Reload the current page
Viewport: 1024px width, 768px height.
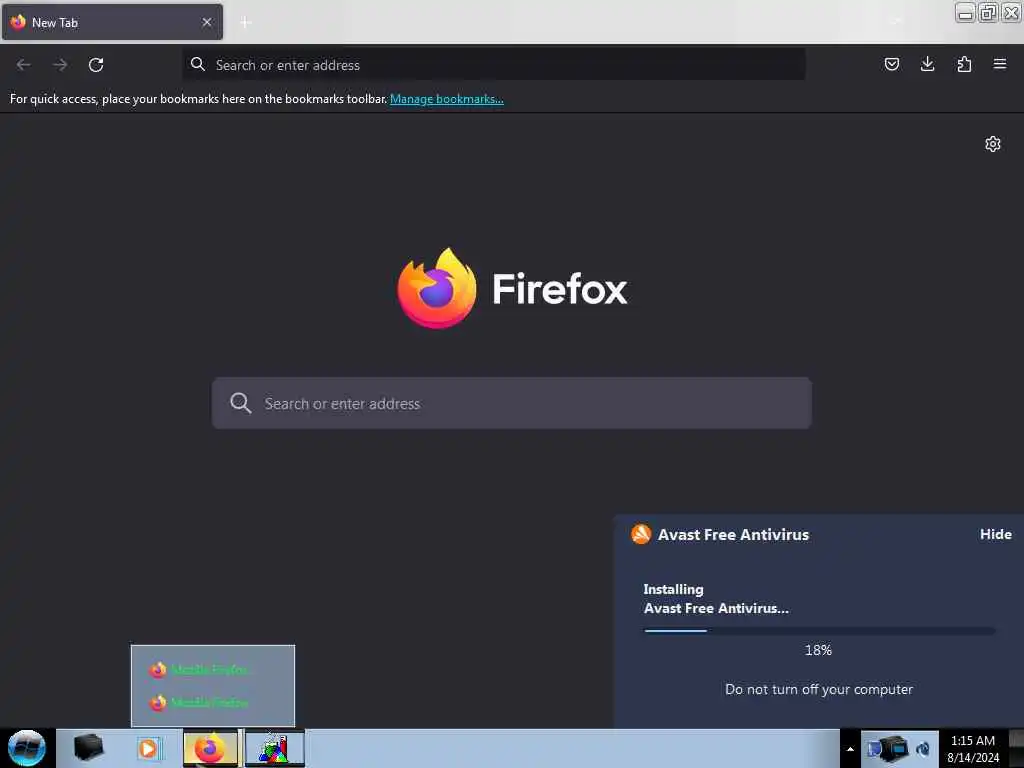[x=96, y=65]
